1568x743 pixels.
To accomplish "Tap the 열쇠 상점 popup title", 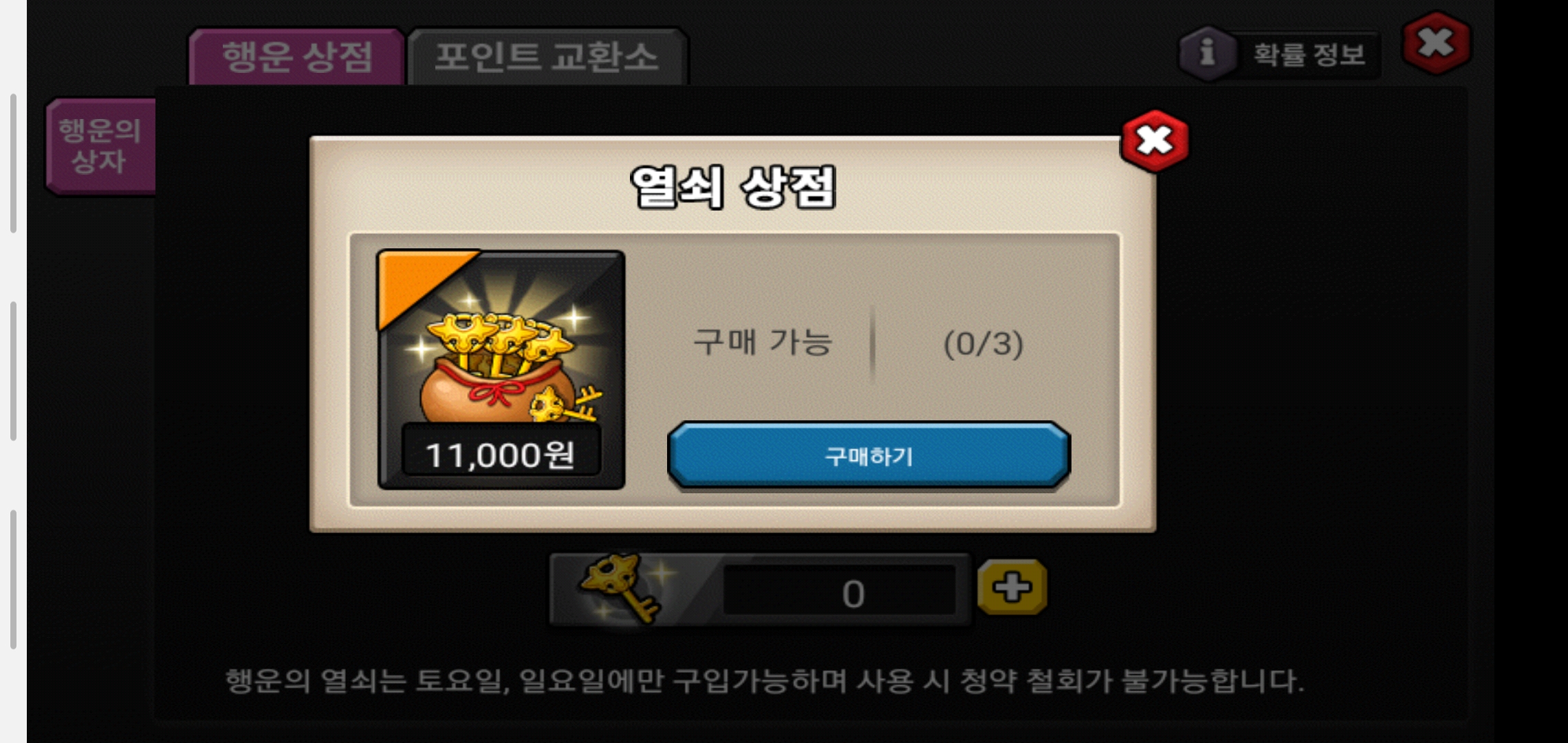I will [733, 187].
